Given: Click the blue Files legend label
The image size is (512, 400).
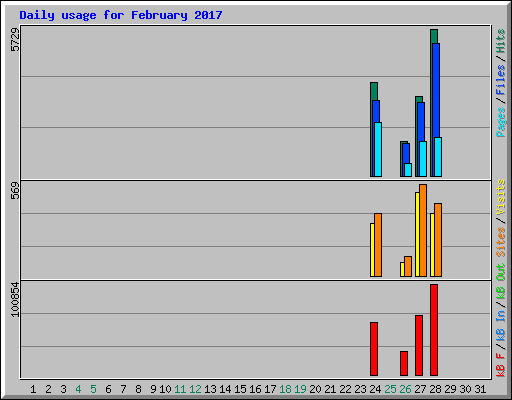Looking at the screenshot, I should (501, 80).
